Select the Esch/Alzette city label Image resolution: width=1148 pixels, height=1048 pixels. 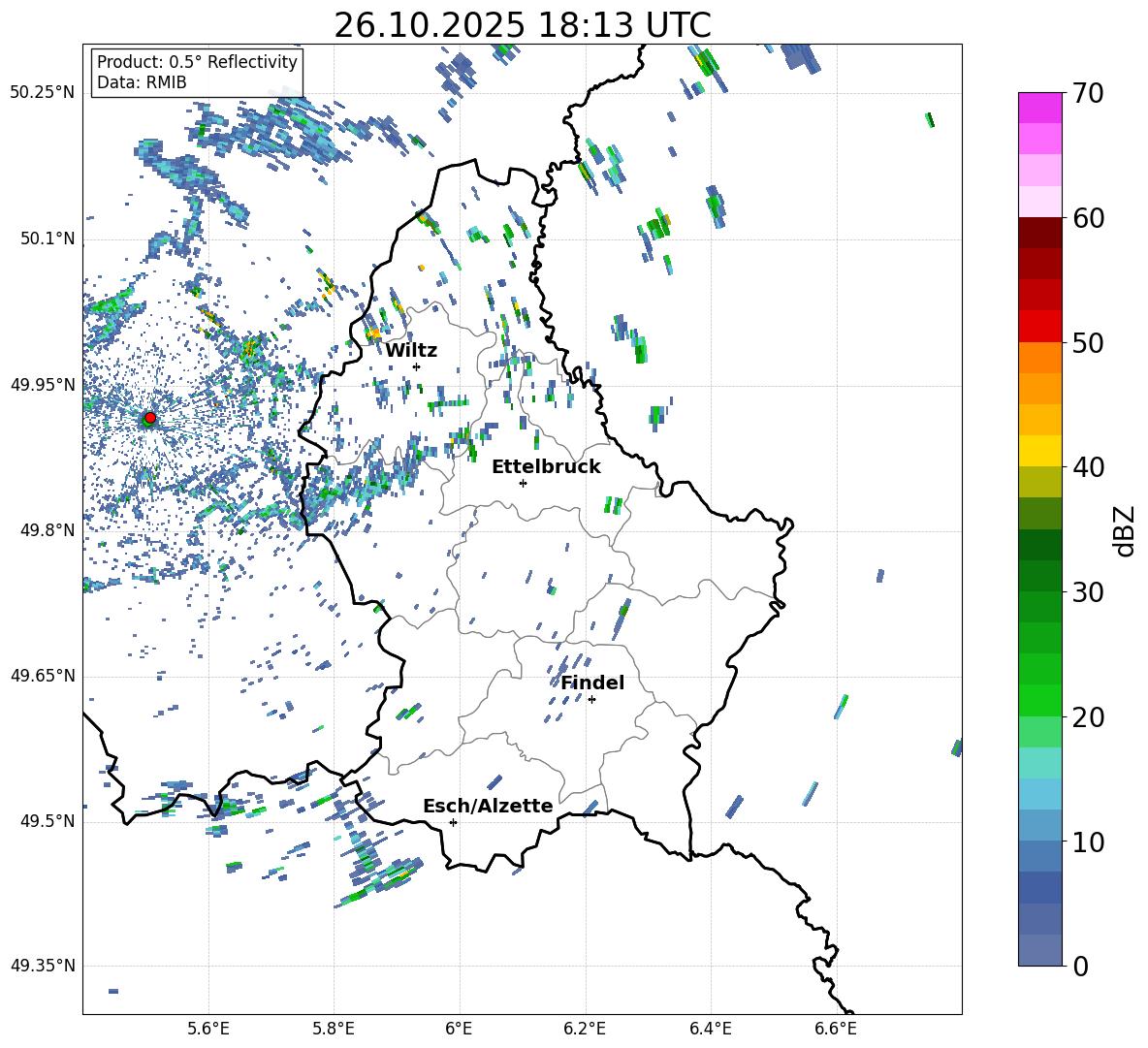coord(488,806)
